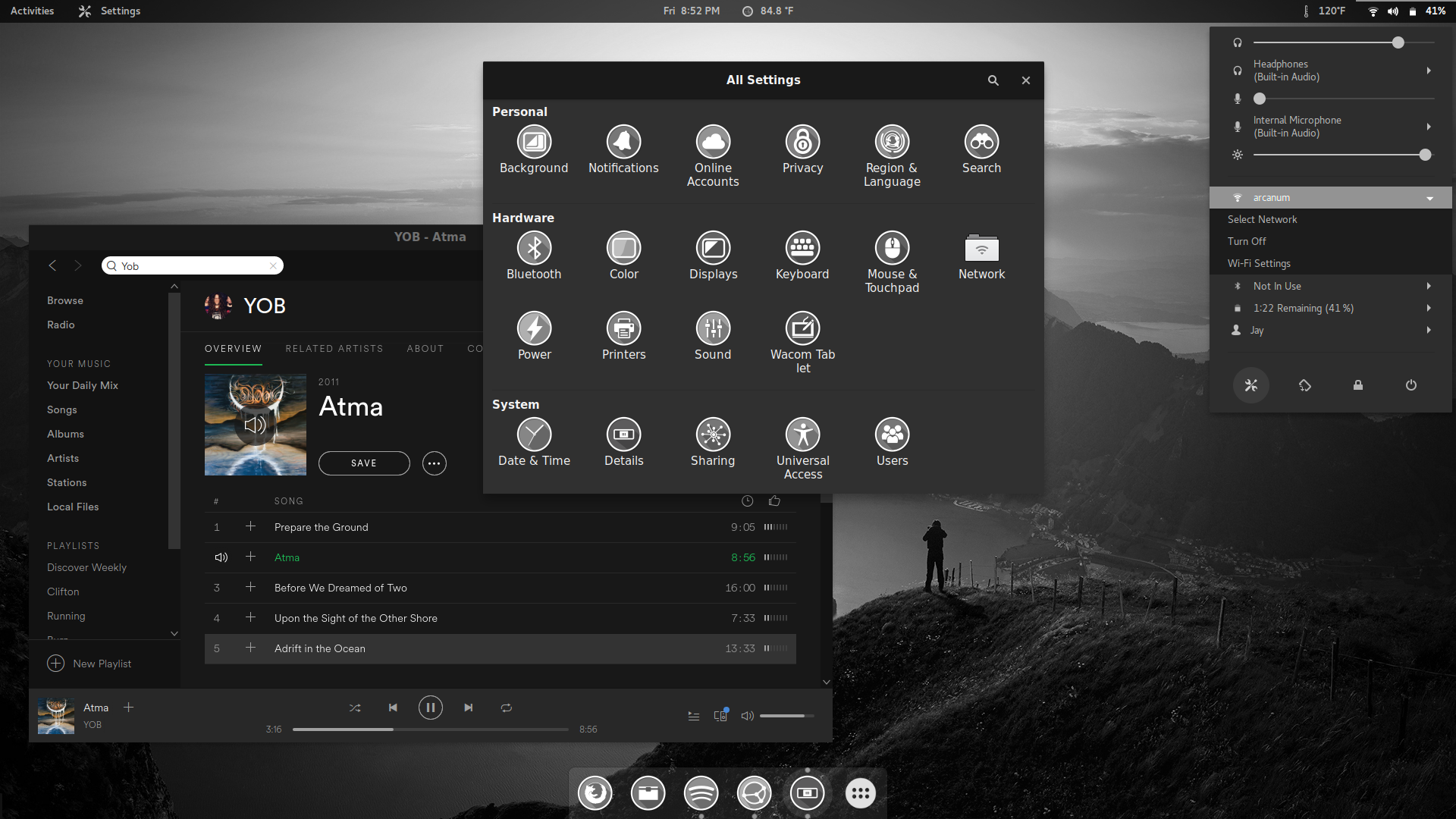1456x819 pixels.
Task: Show applications grid from the dock
Action: coord(860,793)
